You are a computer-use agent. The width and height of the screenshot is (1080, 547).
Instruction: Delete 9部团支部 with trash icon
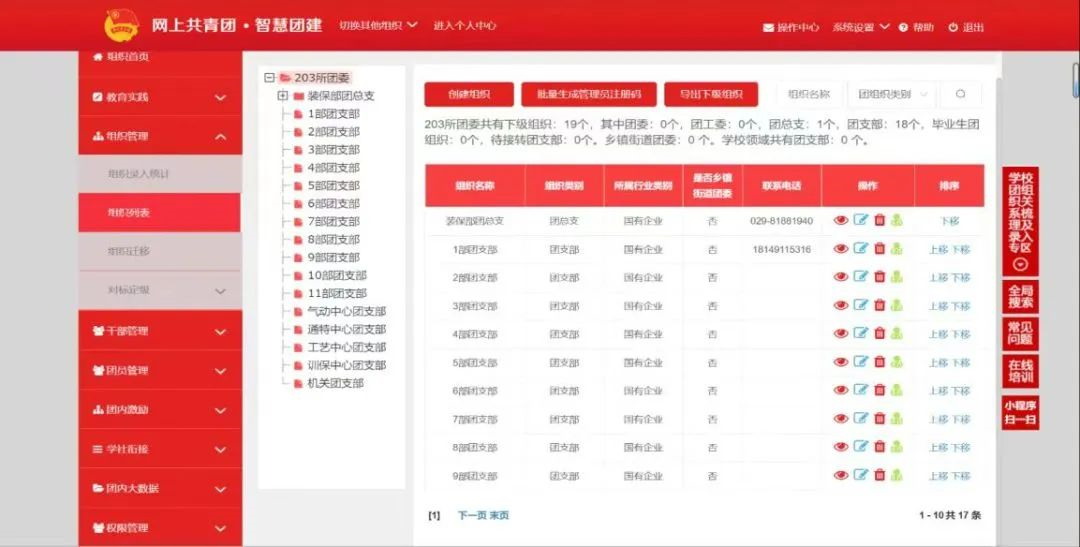[x=880, y=474]
